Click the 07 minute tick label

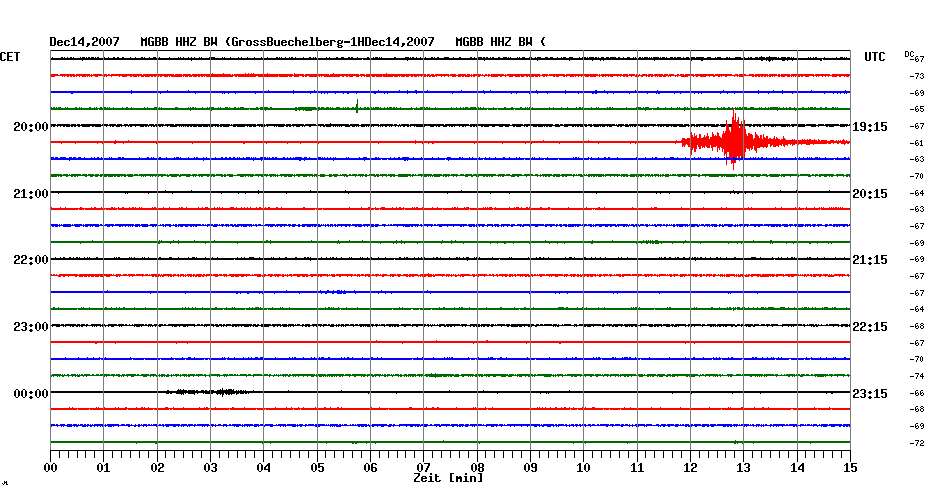coord(423,468)
